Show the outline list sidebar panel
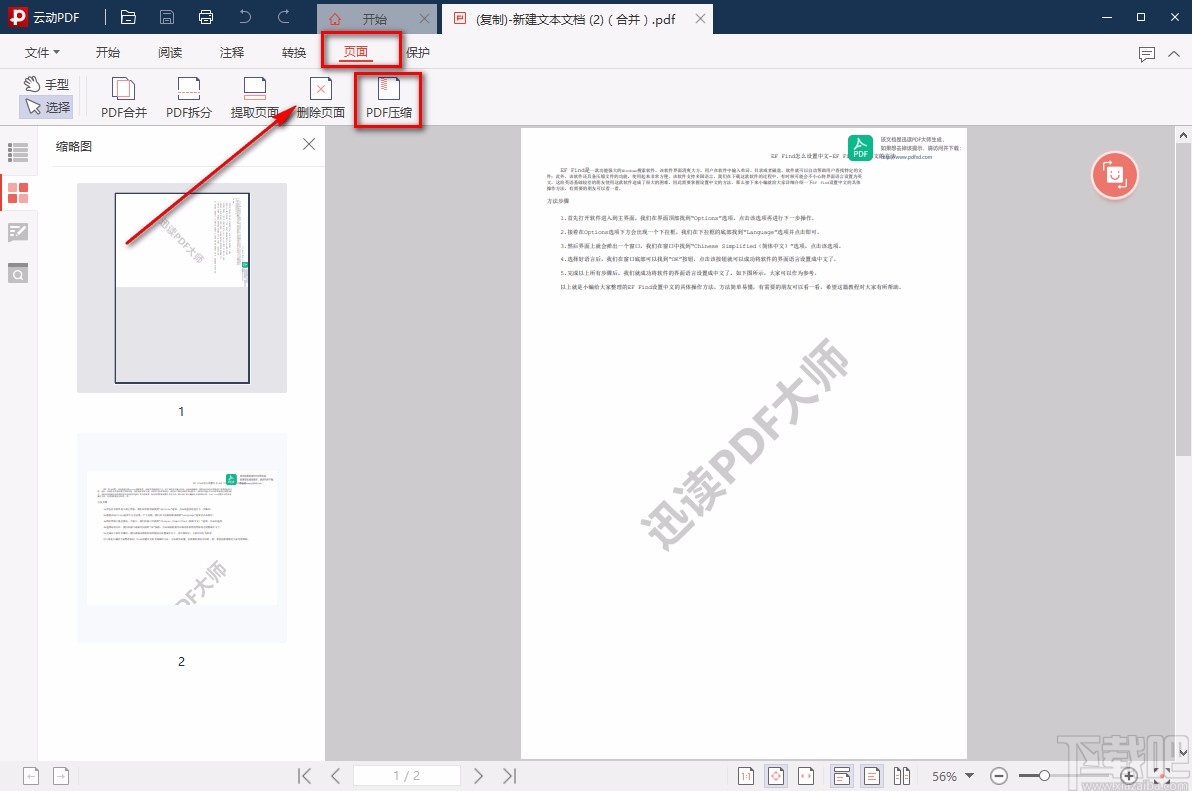This screenshot has height=791, width=1192. (x=17, y=152)
